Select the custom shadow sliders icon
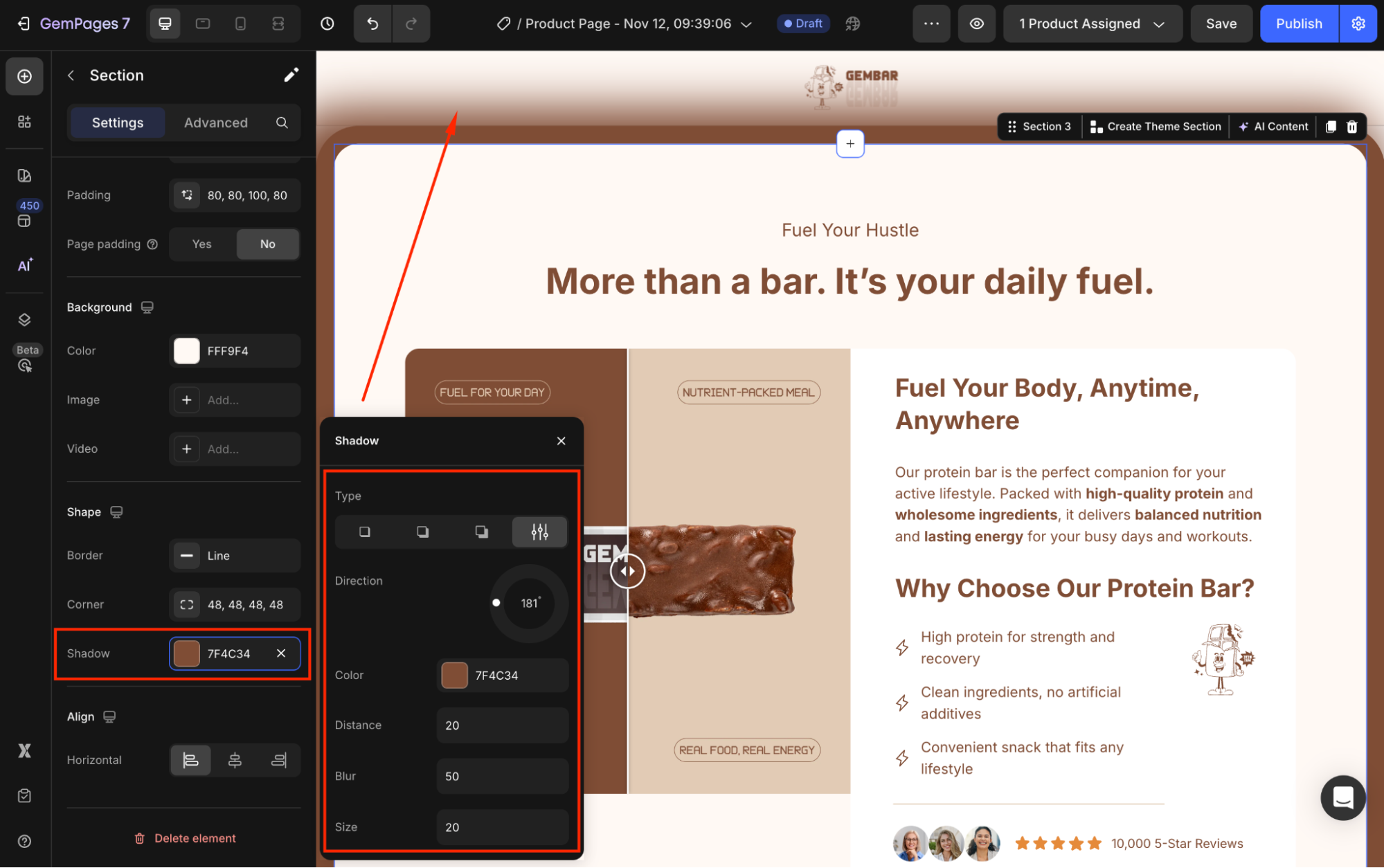Screen dimensions: 1384x868 pyautogui.click(x=539, y=532)
